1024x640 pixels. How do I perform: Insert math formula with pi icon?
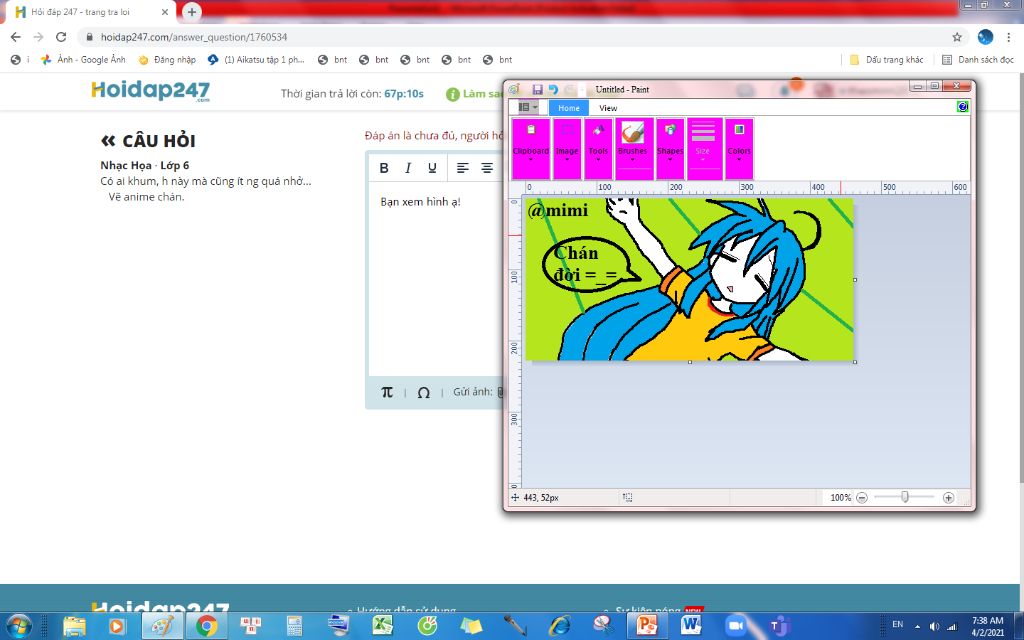(387, 392)
